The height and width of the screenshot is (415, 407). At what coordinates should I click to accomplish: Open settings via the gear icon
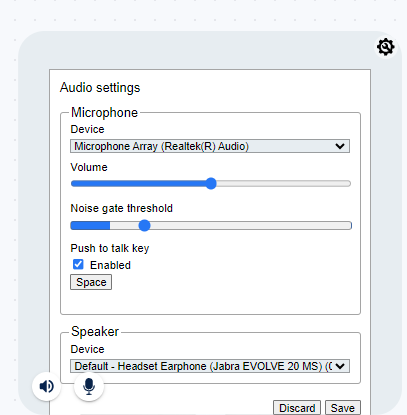pos(386,47)
